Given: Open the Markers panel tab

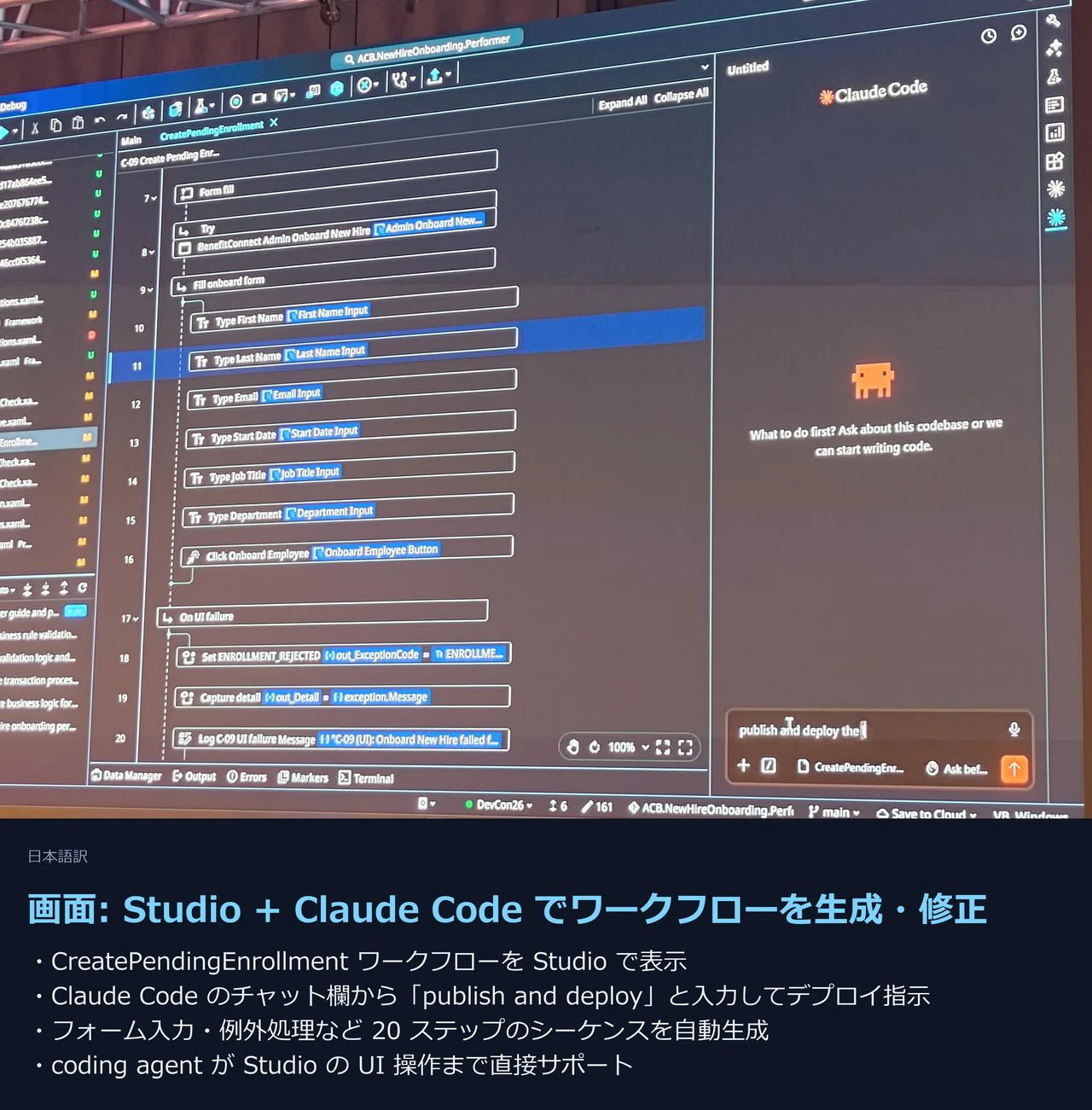Looking at the screenshot, I should (303, 777).
